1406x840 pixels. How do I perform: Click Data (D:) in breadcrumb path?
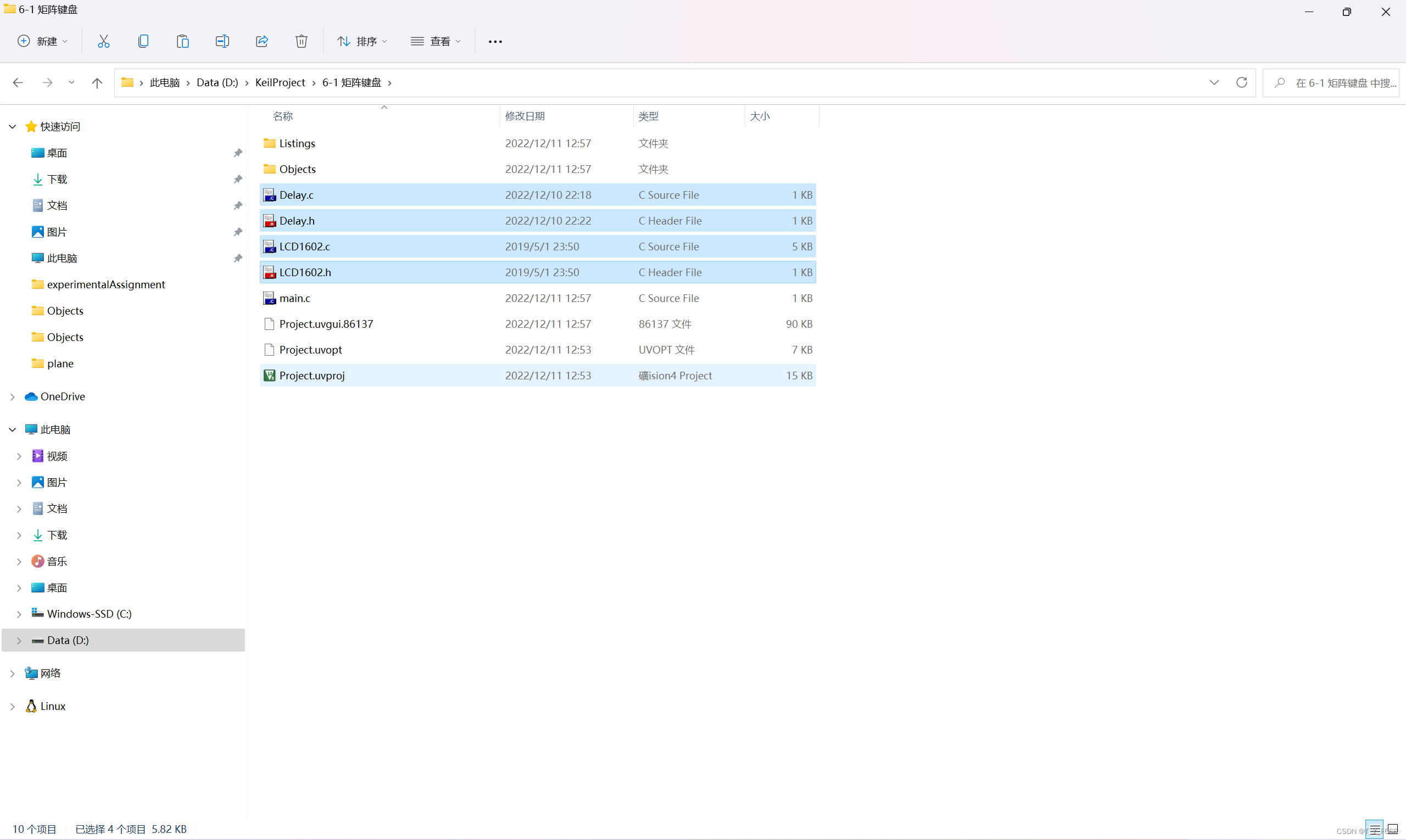(x=217, y=83)
